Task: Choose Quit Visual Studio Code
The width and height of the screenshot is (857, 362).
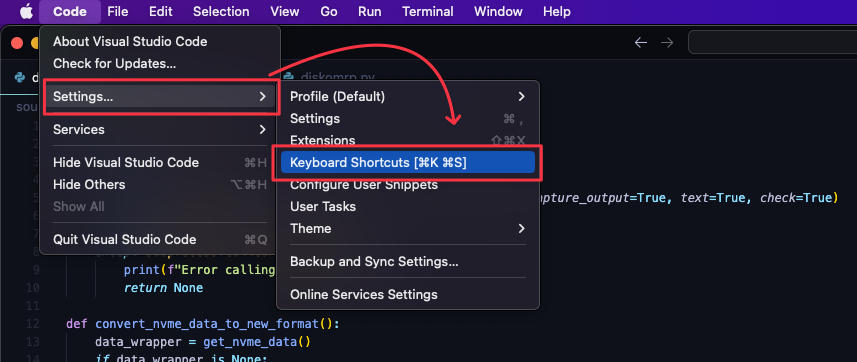Action: (x=160, y=239)
